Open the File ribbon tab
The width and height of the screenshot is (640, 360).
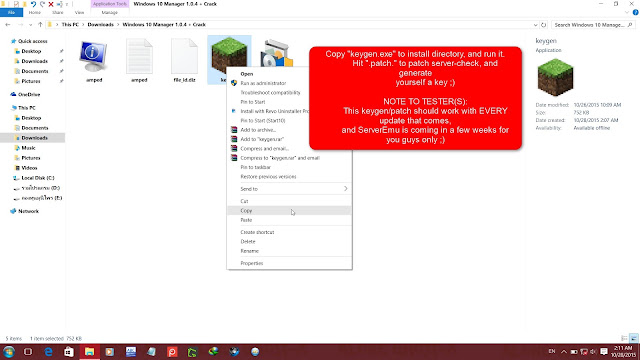(x=11, y=13)
